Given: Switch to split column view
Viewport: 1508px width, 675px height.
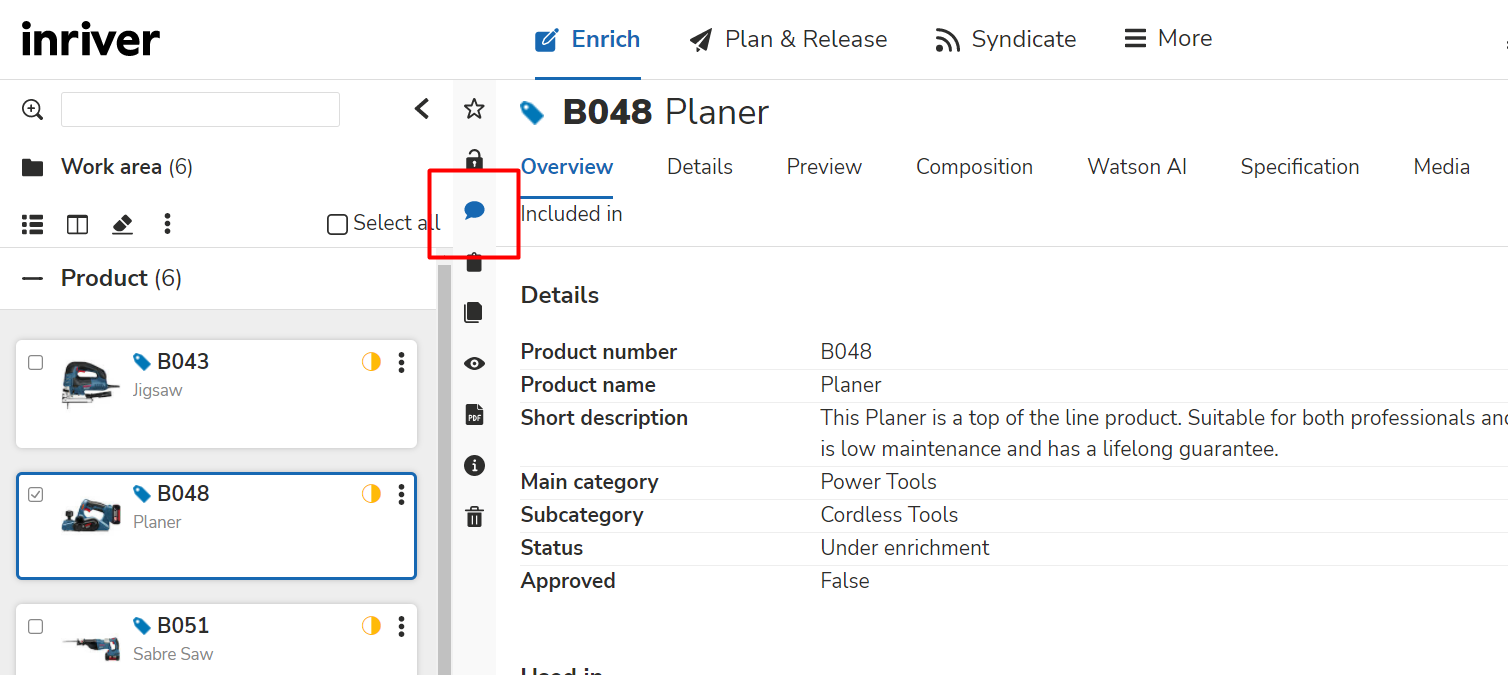Looking at the screenshot, I should (x=77, y=224).
